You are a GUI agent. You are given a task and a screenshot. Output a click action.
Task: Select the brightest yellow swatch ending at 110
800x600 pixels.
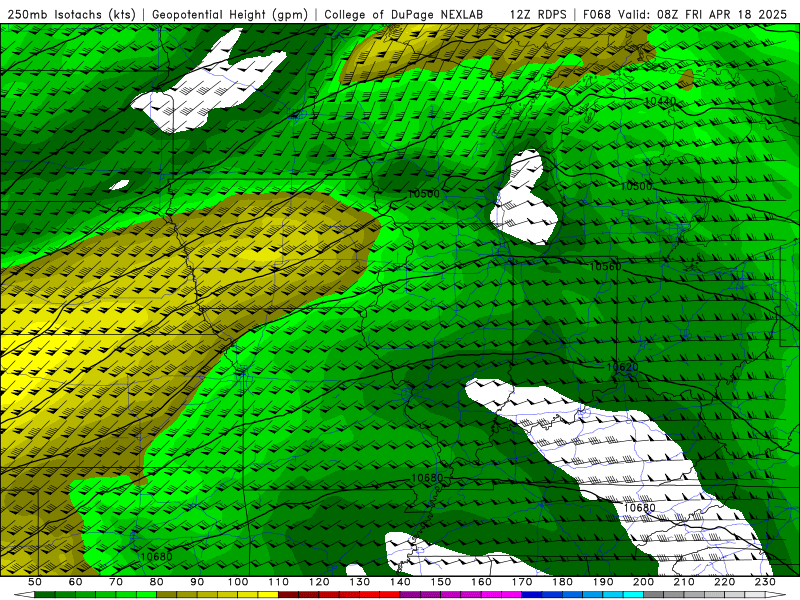[x=268, y=595]
